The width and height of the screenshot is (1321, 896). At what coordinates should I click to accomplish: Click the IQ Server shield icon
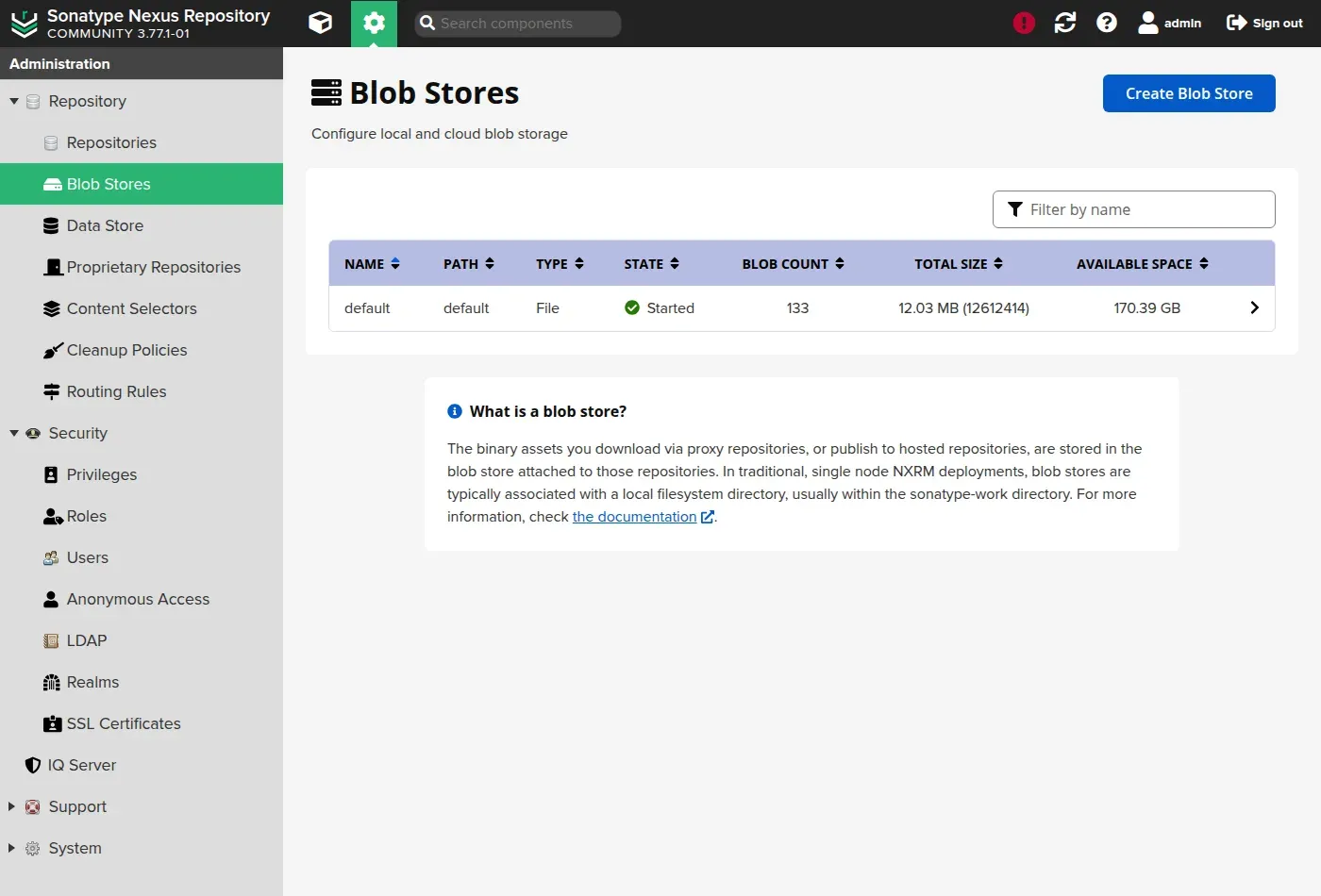click(x=33, y=765)
